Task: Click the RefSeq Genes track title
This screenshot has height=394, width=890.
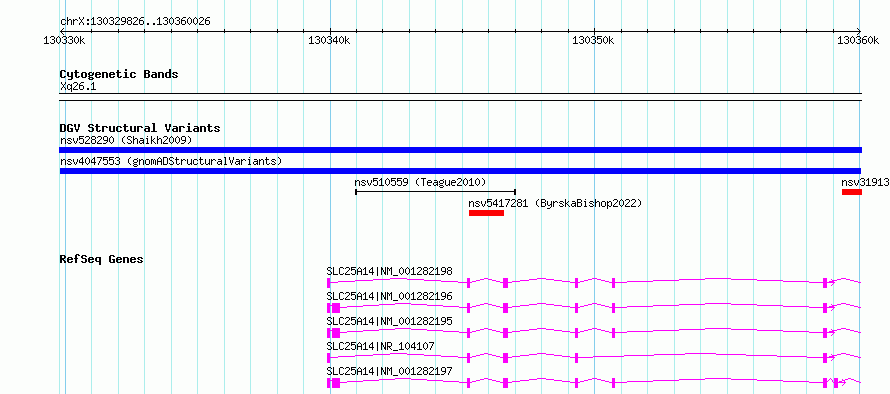Action: (x=102, y=259)
